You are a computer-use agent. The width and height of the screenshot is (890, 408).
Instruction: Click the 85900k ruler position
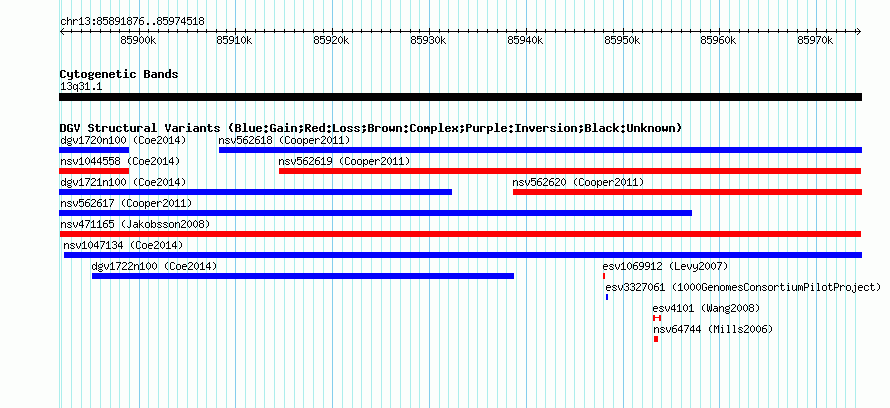[139, 40]
